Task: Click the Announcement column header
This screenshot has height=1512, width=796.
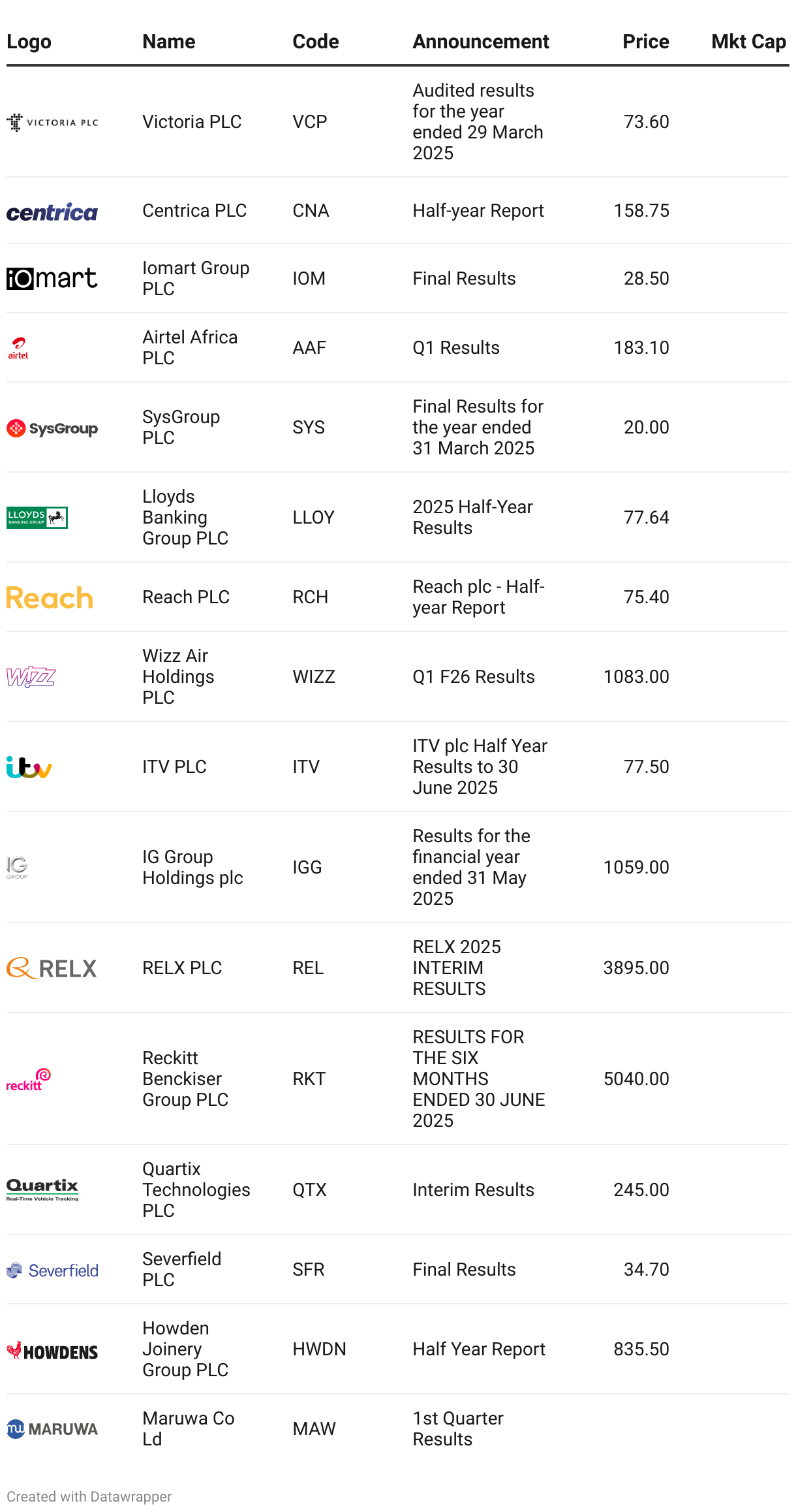Action: pyautogui.click(x=481, y=42)
